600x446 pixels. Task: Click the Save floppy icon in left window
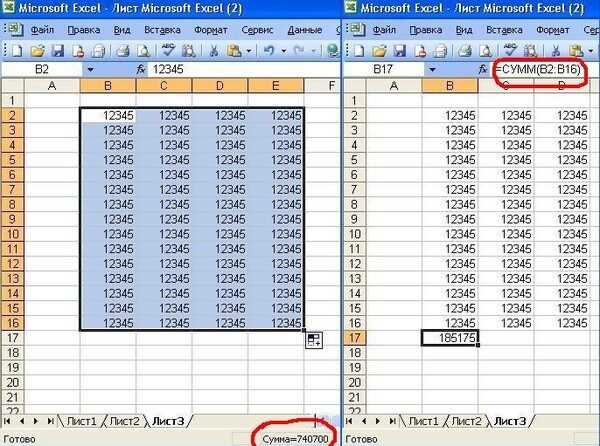(x=58, y=51)
